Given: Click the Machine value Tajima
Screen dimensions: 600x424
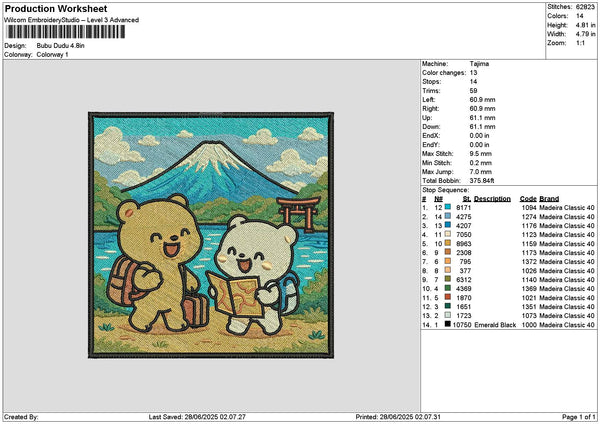Looking at the screenshot, I should pyautogui.click(x=479, y=64).
